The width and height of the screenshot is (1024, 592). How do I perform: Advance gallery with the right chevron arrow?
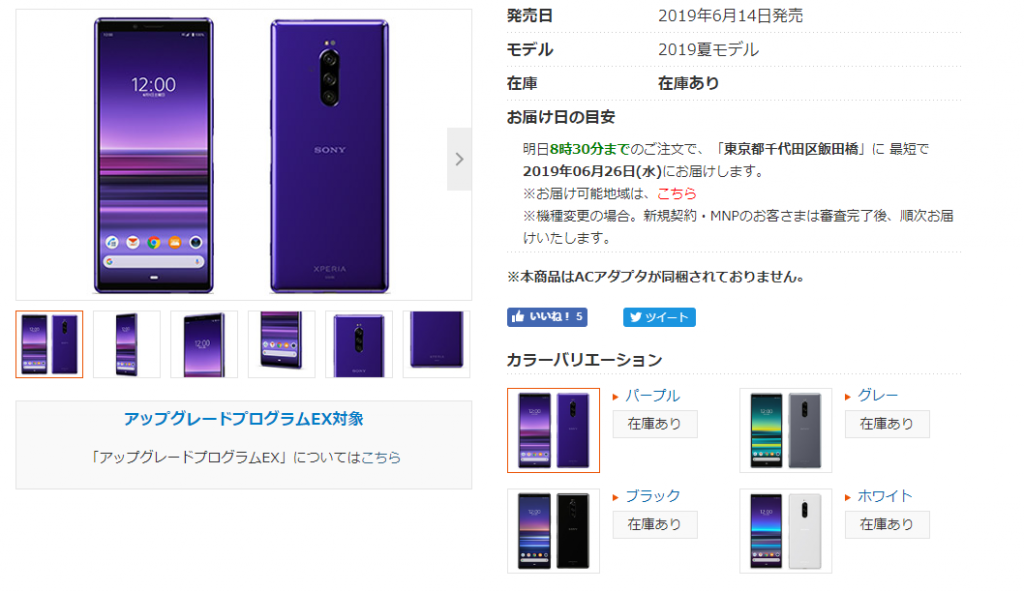click(x=459, y=159)
